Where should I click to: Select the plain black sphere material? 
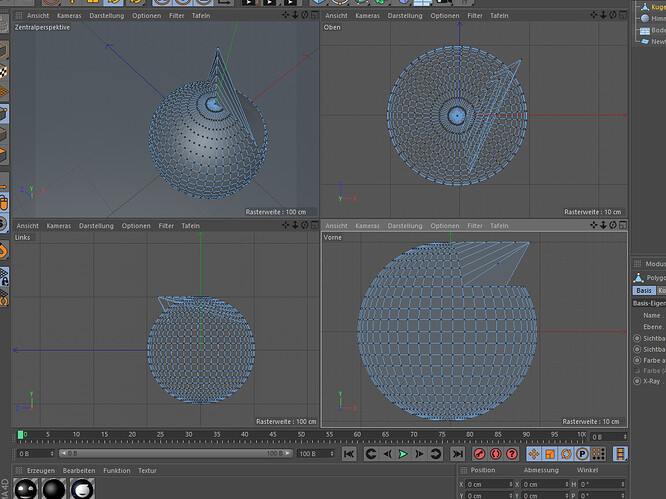click(54, 489)
